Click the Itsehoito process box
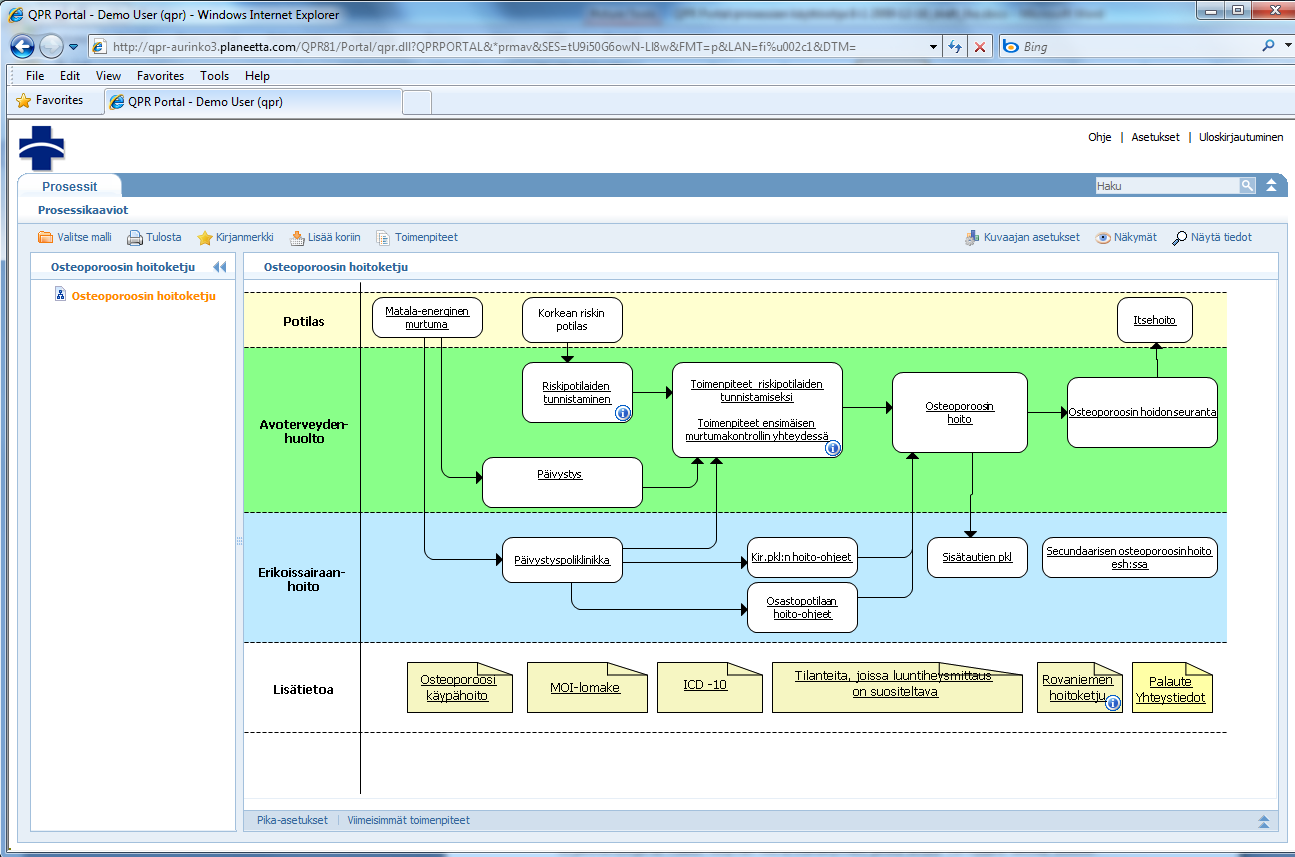This screenshot has height=857, width=1295. tap(1155, 320)
